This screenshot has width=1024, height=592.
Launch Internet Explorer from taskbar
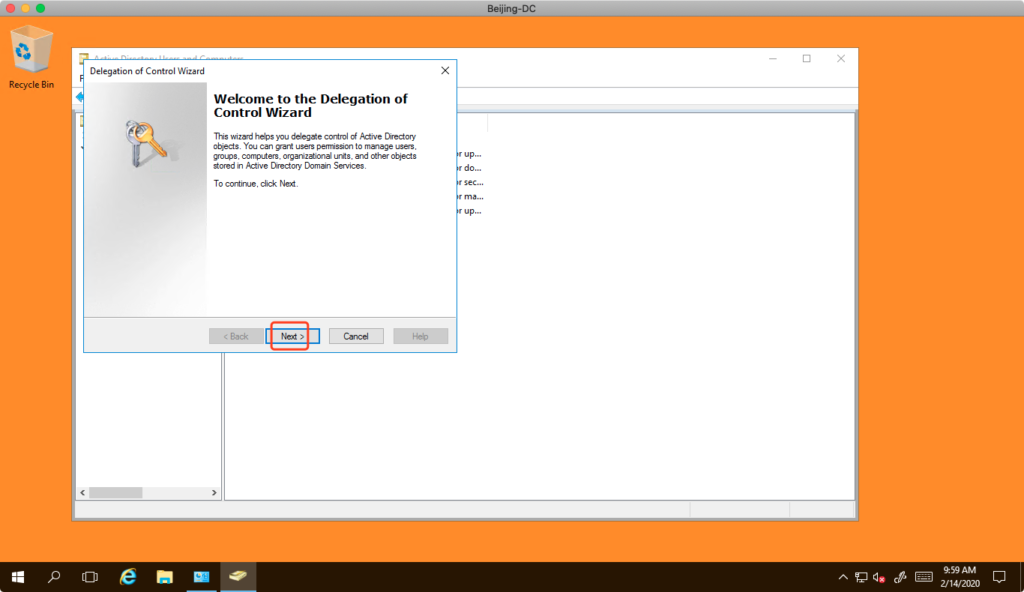coord(128,577)
